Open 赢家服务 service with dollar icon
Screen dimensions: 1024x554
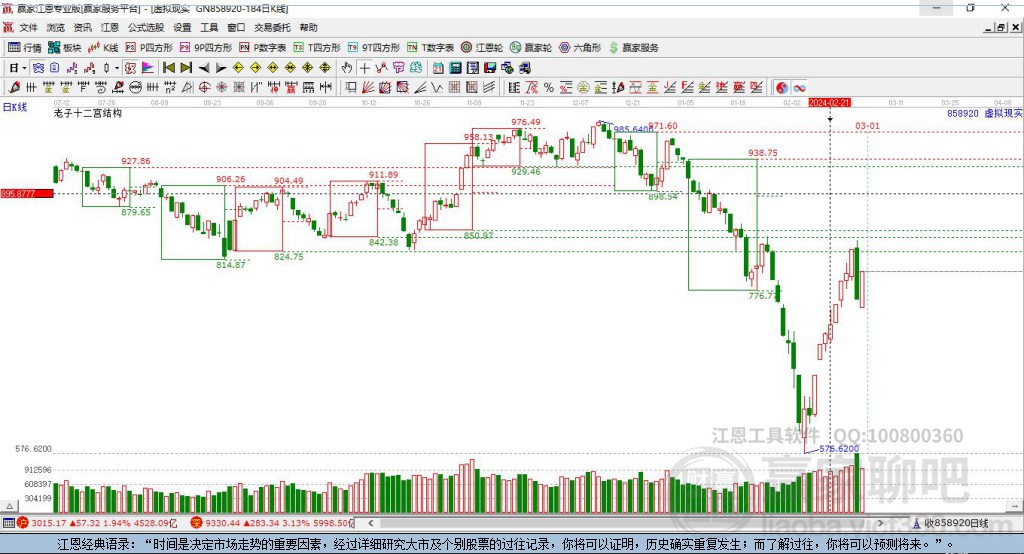pos(633,48)
